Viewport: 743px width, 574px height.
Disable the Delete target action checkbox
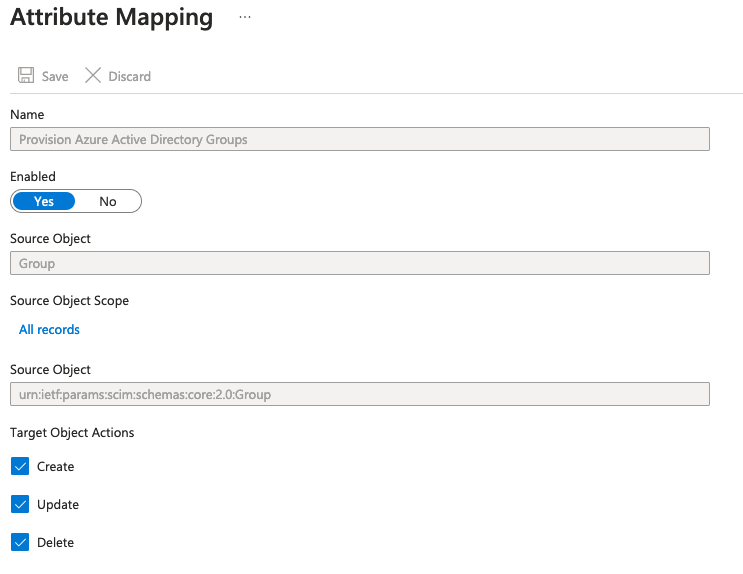[x=20, y=543]
